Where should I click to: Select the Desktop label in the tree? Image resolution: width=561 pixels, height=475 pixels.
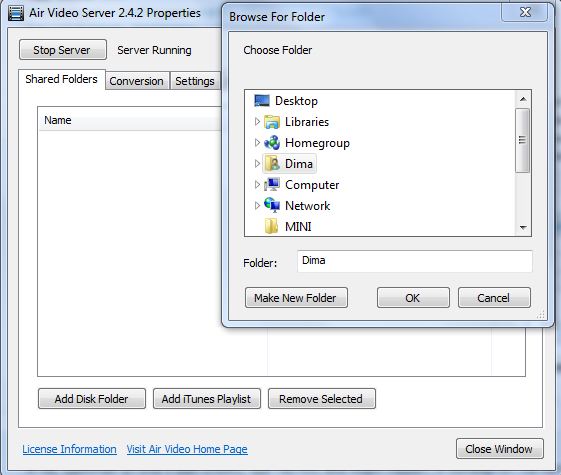pyautogui.click(x=296, y=101)
